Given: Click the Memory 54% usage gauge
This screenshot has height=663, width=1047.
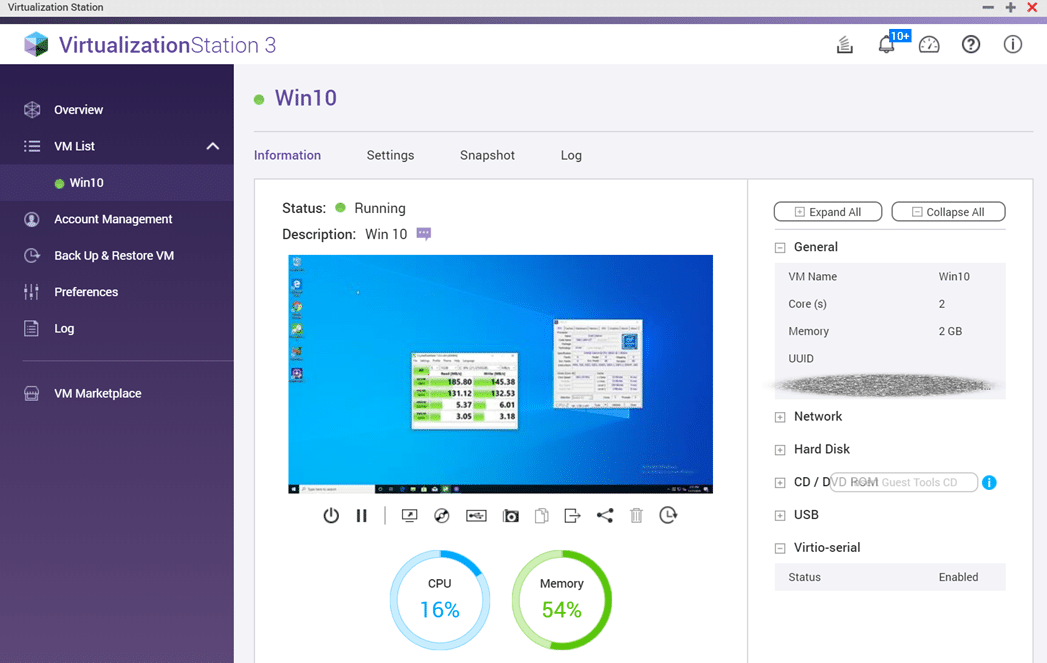Looking at the screenshot, I should click(x=562, y=600).
